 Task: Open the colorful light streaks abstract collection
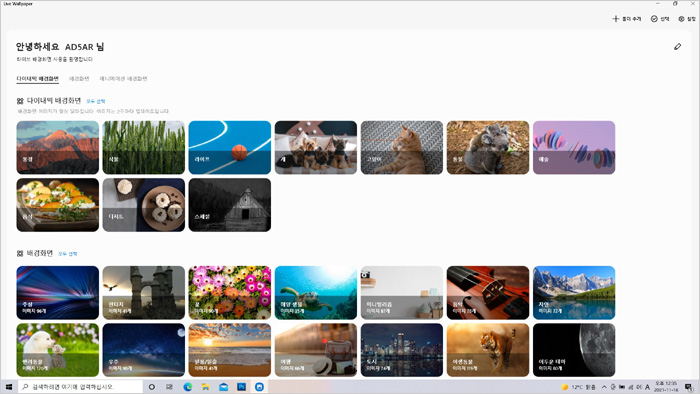pos(58,293)
